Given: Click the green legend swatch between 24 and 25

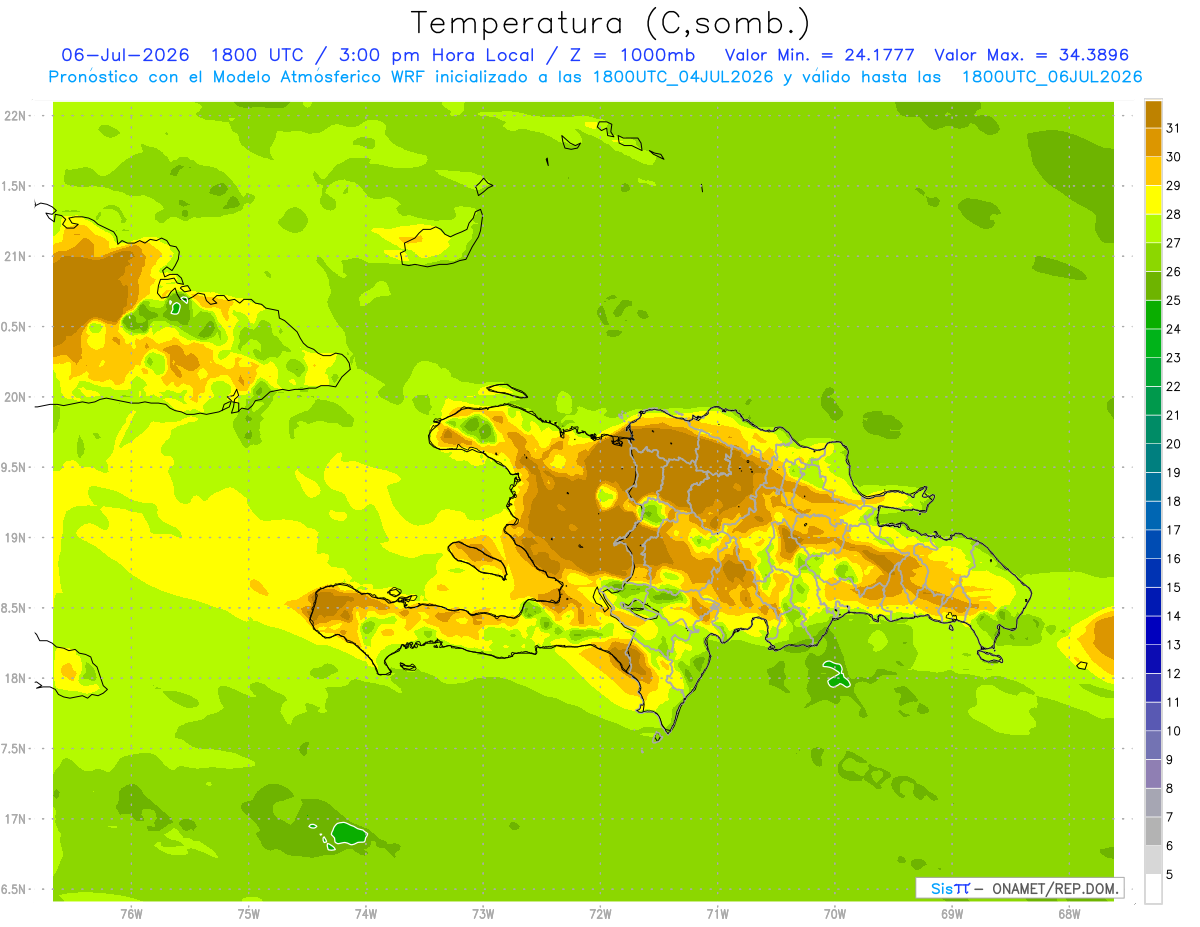Looking at the screenshot, I should 1153,314.
